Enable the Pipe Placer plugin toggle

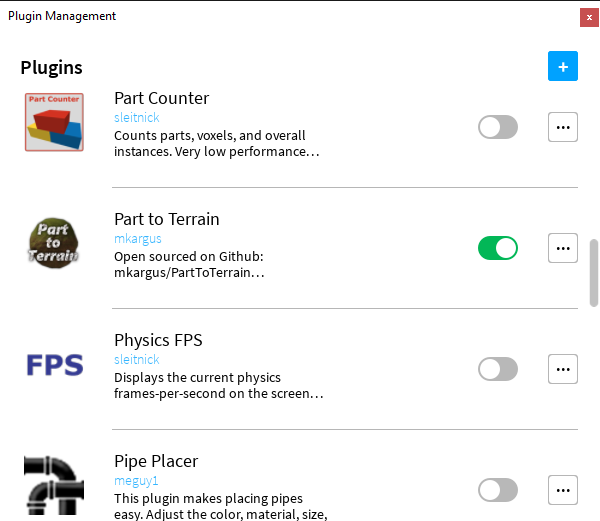[x=498, y=490]
